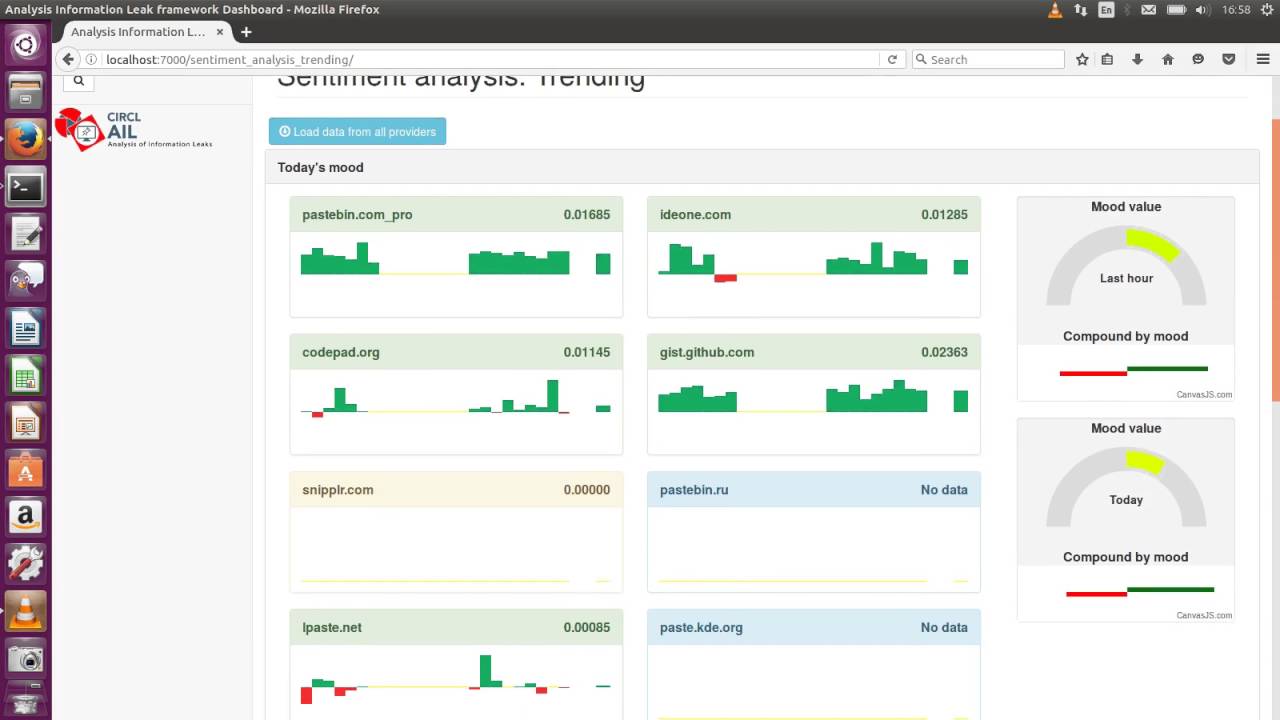The height and width of the screenshot is (720, 1280).
Task: Open LibreOffice Impress launcher icon
Action: pos(25,424)
